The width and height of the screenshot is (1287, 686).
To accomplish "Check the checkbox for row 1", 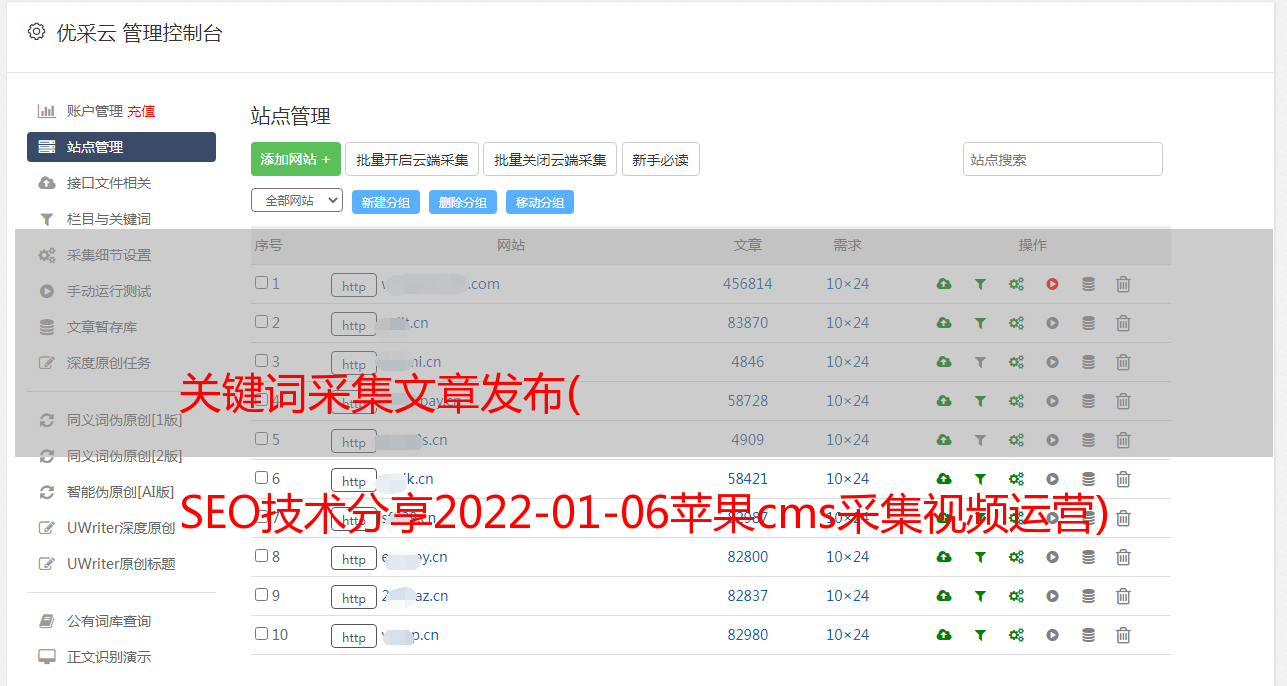I will (262, 283).
